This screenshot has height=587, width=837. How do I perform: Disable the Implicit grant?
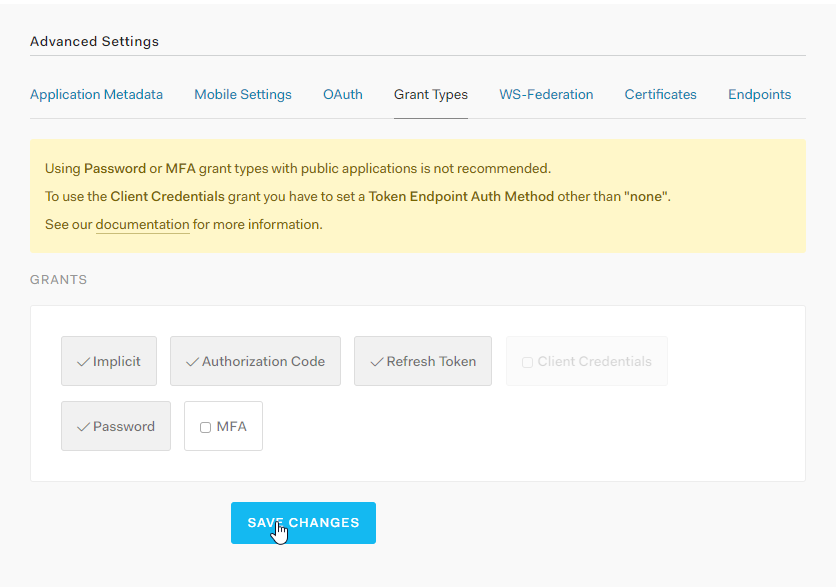coord(109,361)
